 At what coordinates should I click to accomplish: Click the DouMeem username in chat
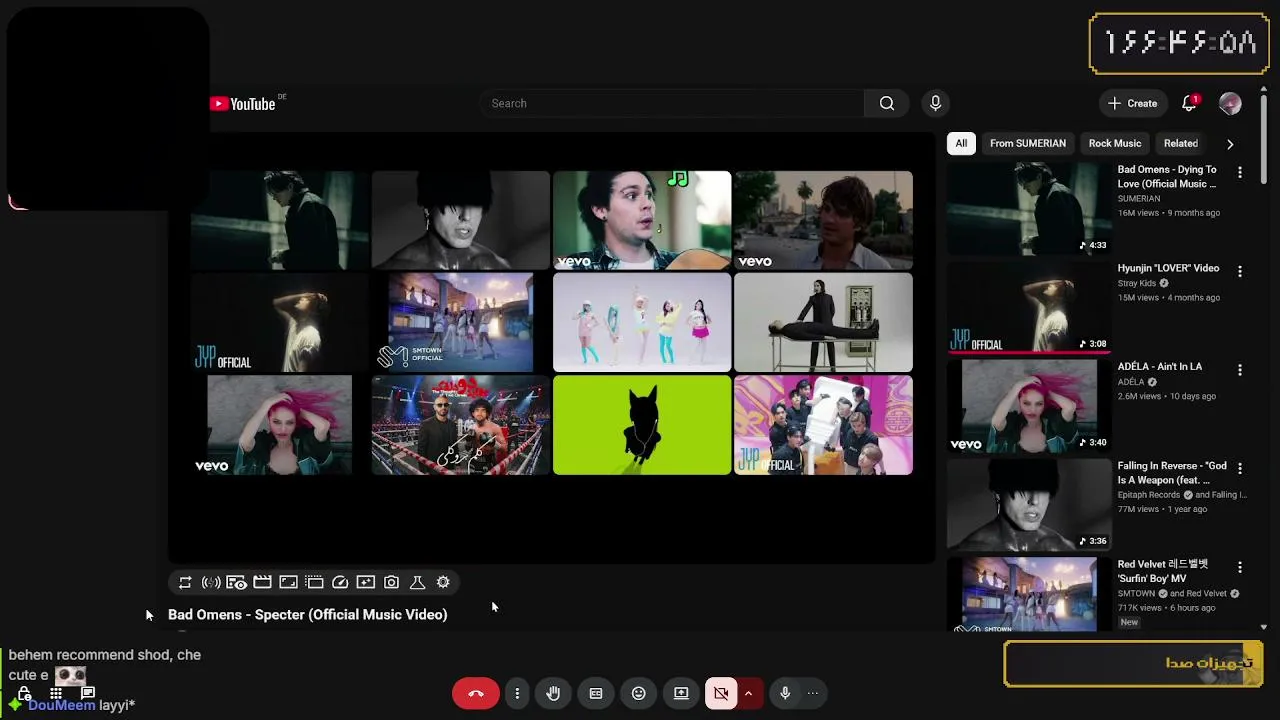(x=62, y=705)
